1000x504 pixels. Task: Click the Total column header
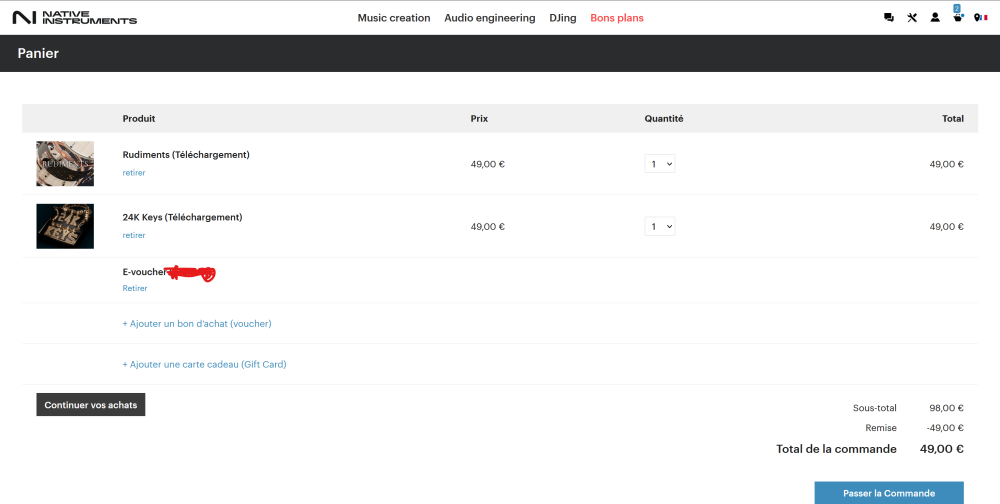coord(953,119)
